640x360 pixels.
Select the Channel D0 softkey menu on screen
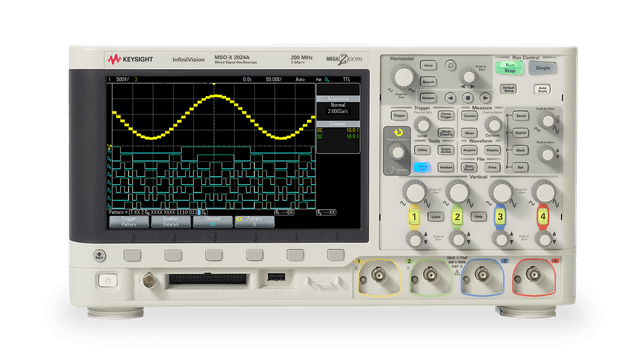[x=213, y=222]
